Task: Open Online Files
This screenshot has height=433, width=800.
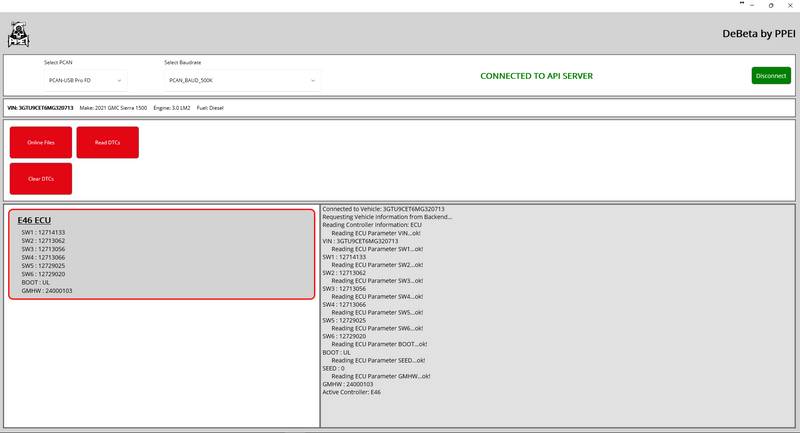Action: point(41,143)
